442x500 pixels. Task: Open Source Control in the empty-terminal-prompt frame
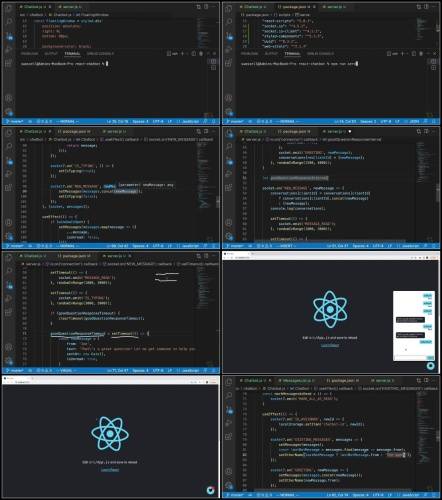pos(9,36)
